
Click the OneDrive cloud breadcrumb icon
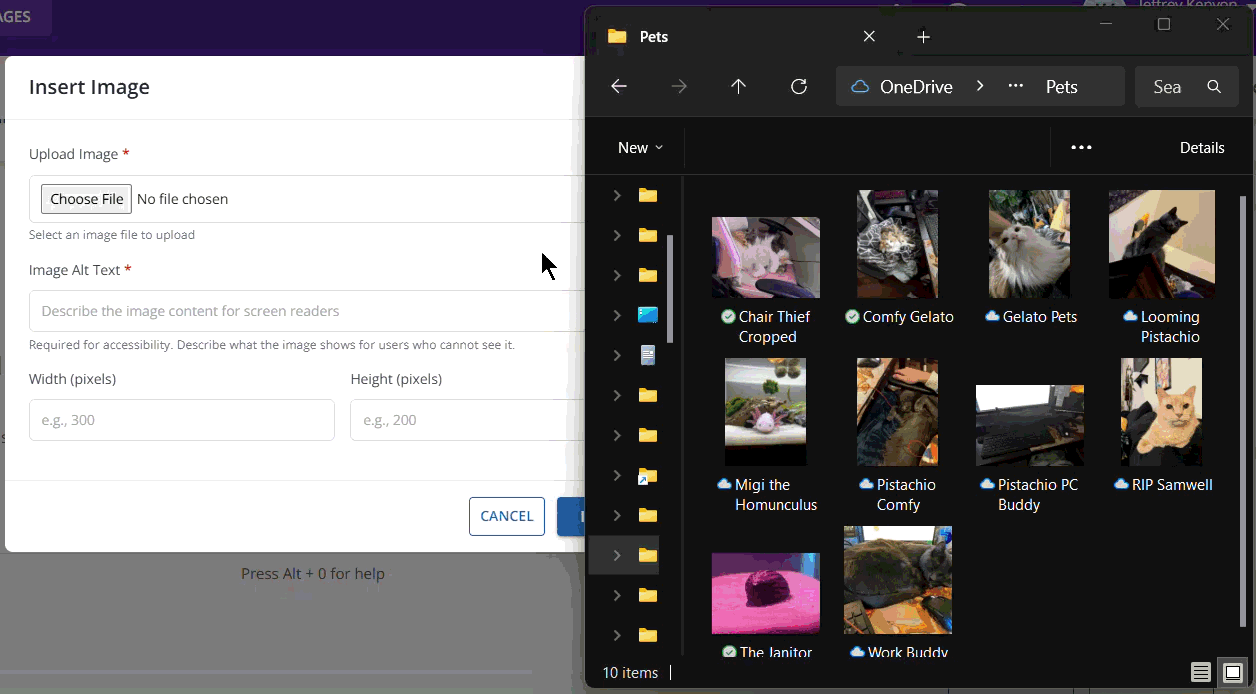coord(859,87)
